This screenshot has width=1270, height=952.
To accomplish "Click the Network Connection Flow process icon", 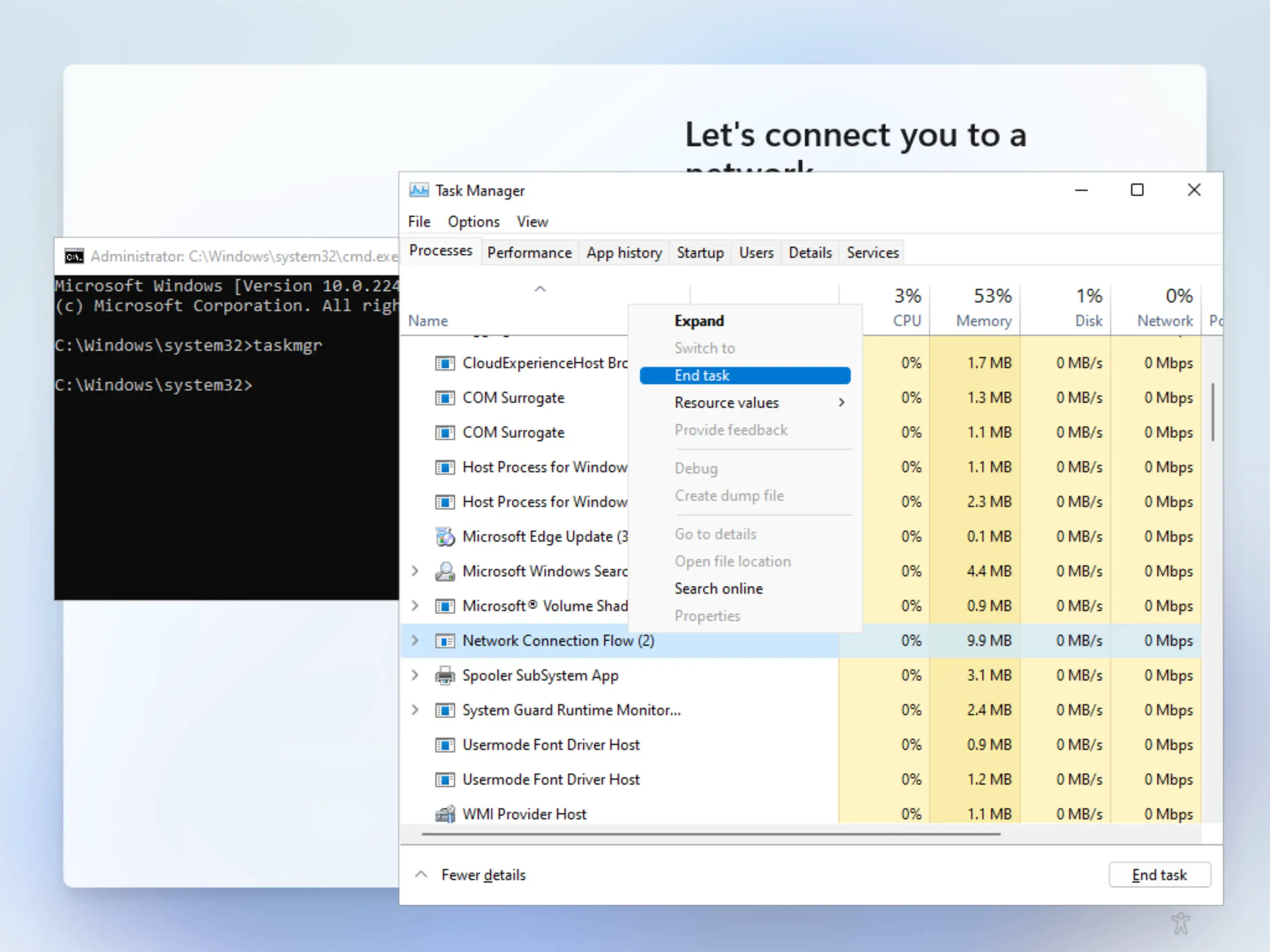I will click(445, 641).
